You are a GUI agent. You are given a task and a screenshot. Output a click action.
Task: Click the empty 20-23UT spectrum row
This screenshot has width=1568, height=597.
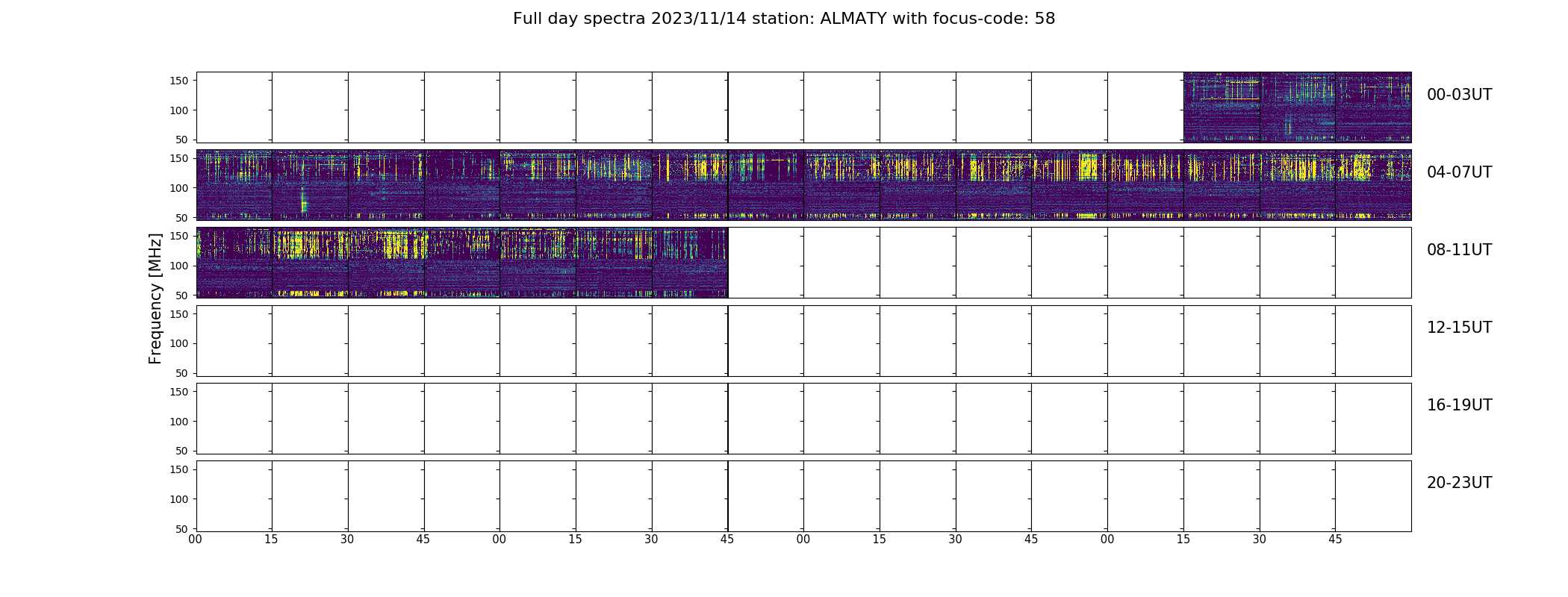click(x=803, y=496)
